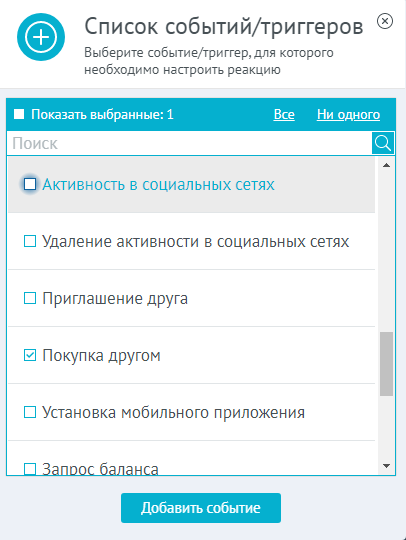Select 'Установка мобильного приложения' list item text
Image resolution: width=406 pixels, height=540 pixels.
[x=174, y=412]
